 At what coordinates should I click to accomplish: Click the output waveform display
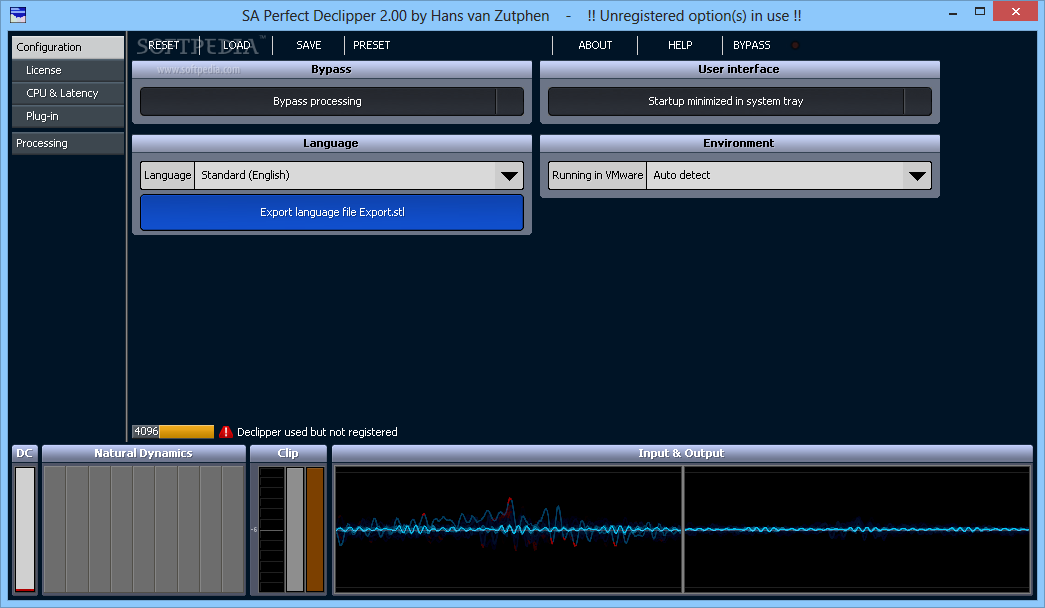(x=857, y=529)
